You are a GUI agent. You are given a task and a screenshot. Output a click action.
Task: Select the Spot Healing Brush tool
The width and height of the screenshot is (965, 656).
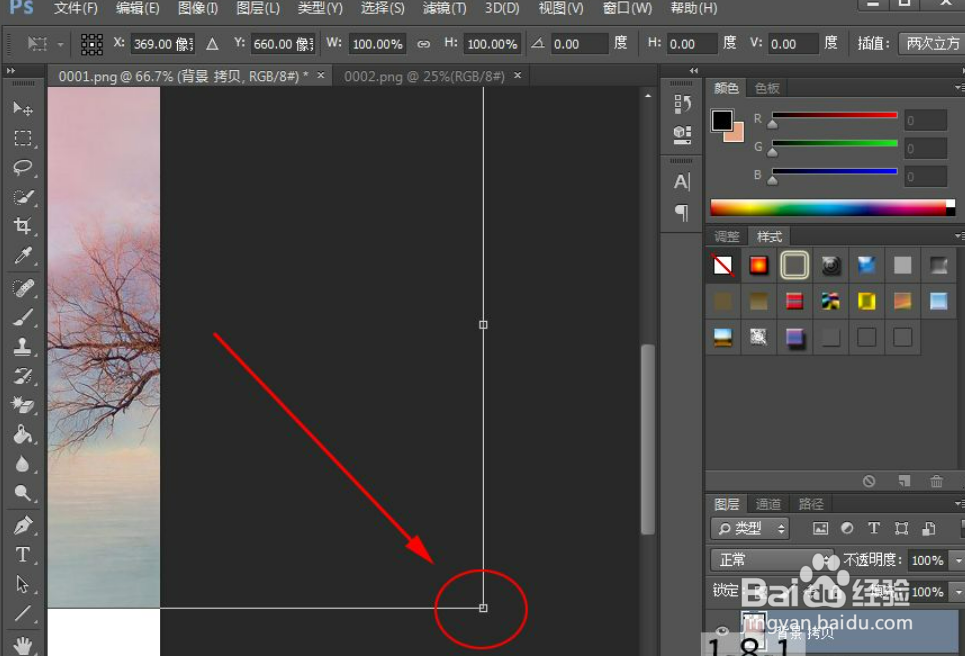coord(23,288)
